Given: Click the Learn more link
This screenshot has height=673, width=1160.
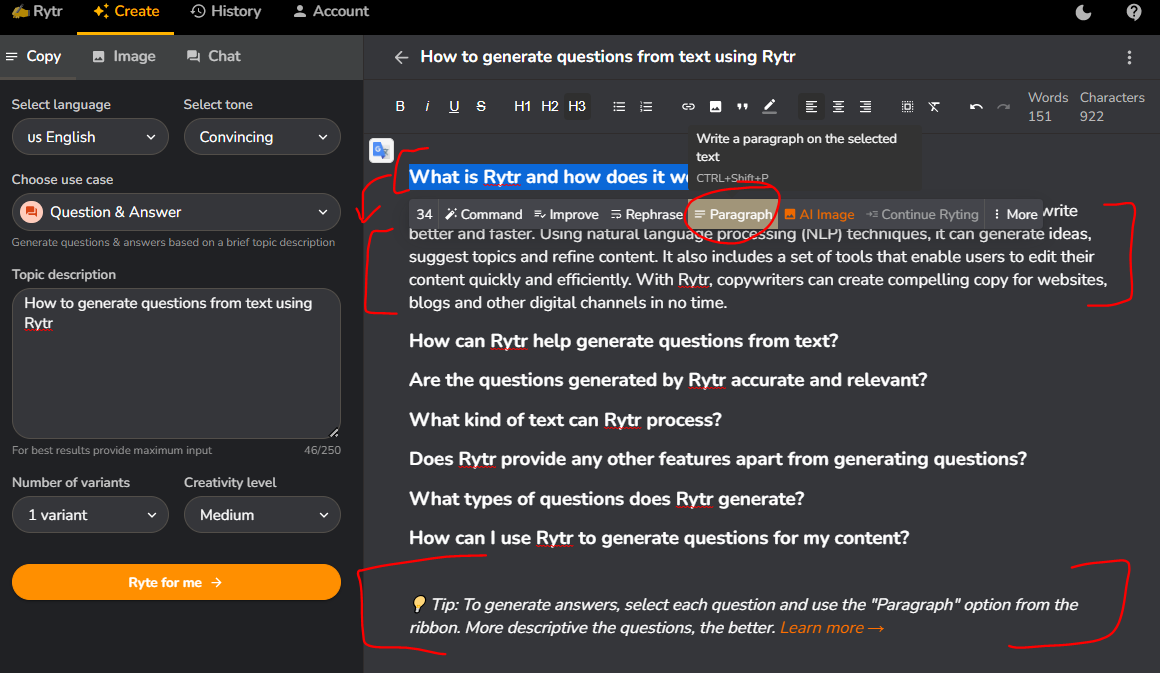Looking at the screenshot, I should [x=832, y=628].
